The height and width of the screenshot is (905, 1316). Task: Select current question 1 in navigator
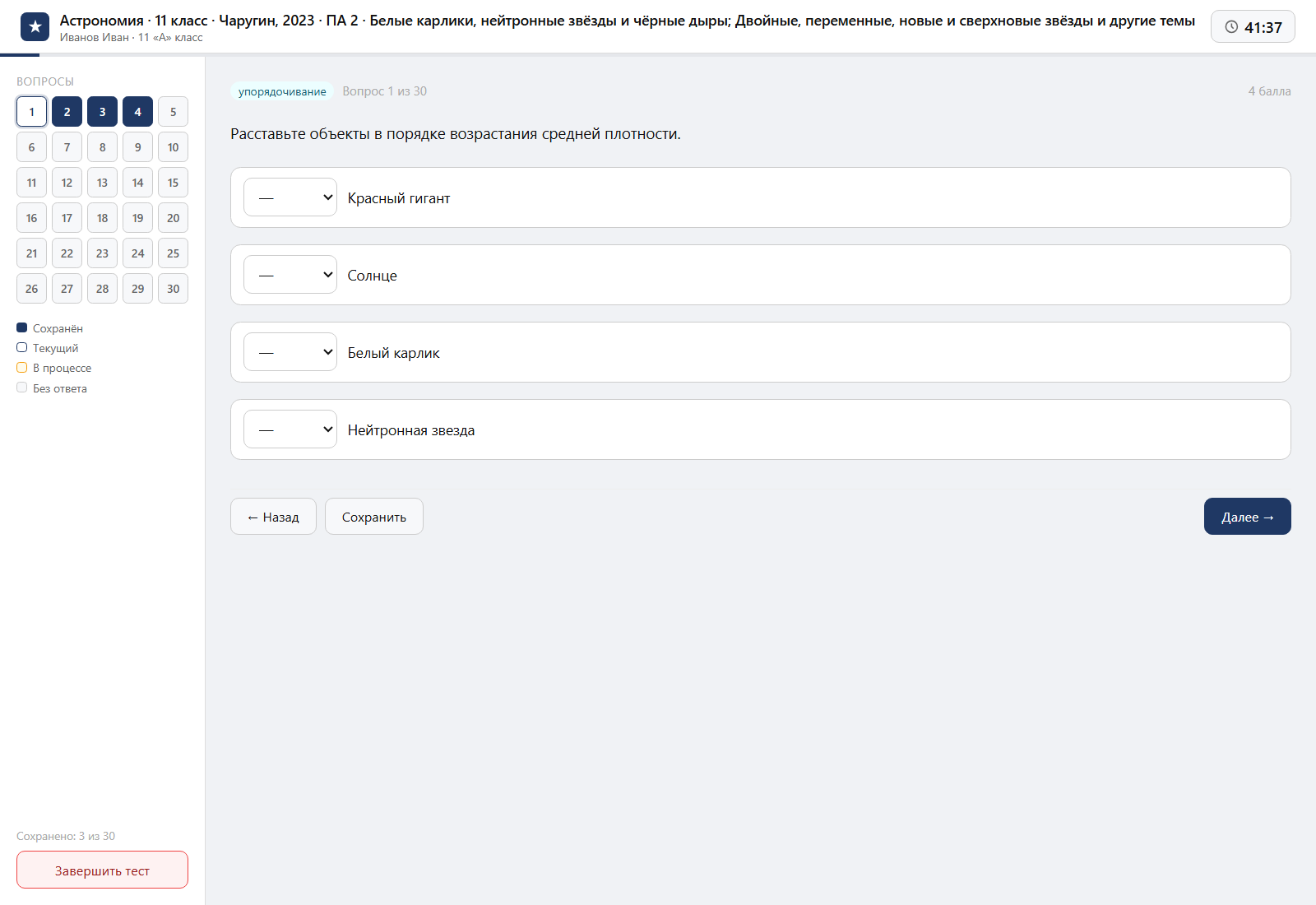point(31,112)
